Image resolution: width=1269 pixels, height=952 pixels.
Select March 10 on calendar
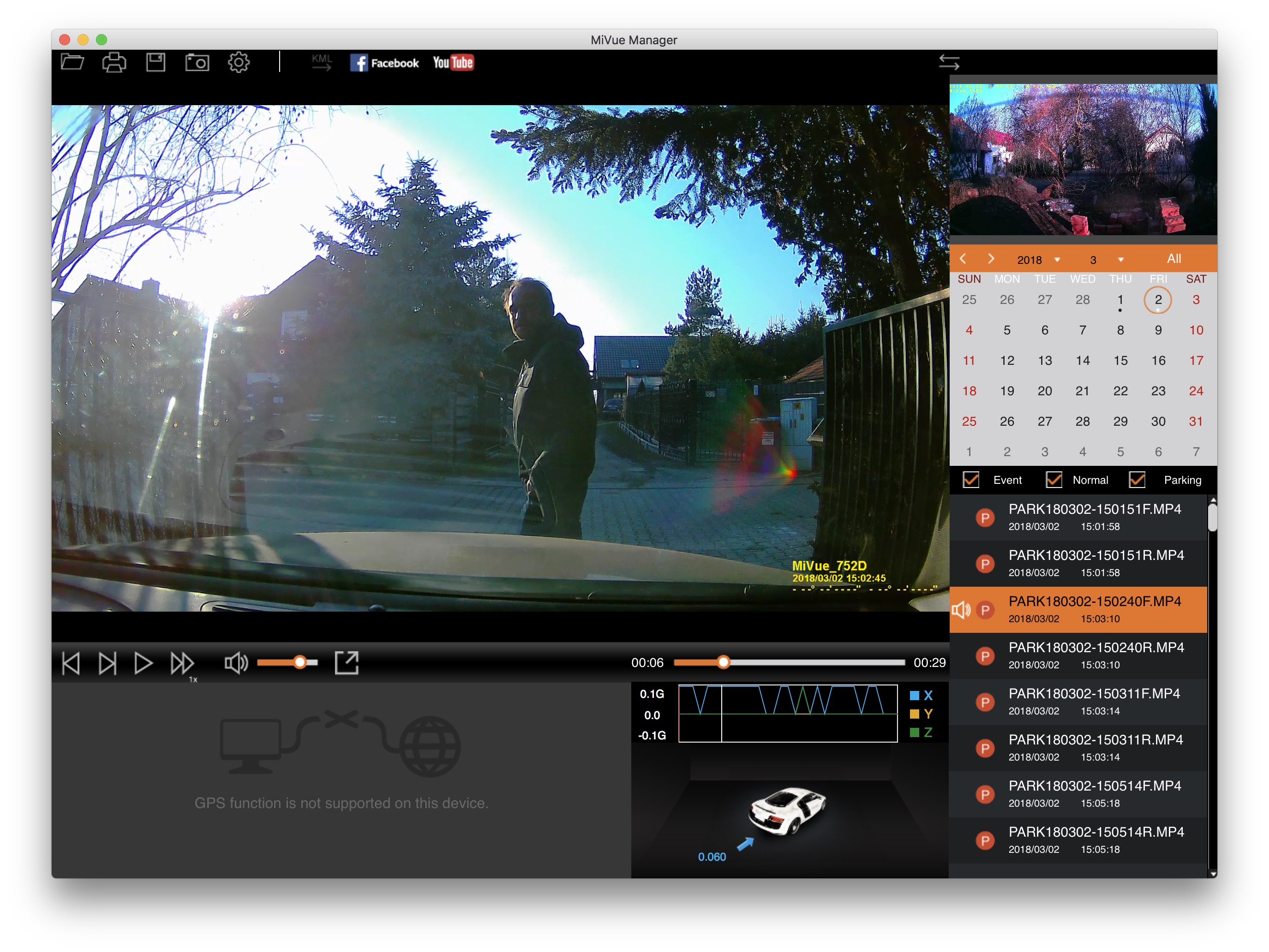point(1196,330)
